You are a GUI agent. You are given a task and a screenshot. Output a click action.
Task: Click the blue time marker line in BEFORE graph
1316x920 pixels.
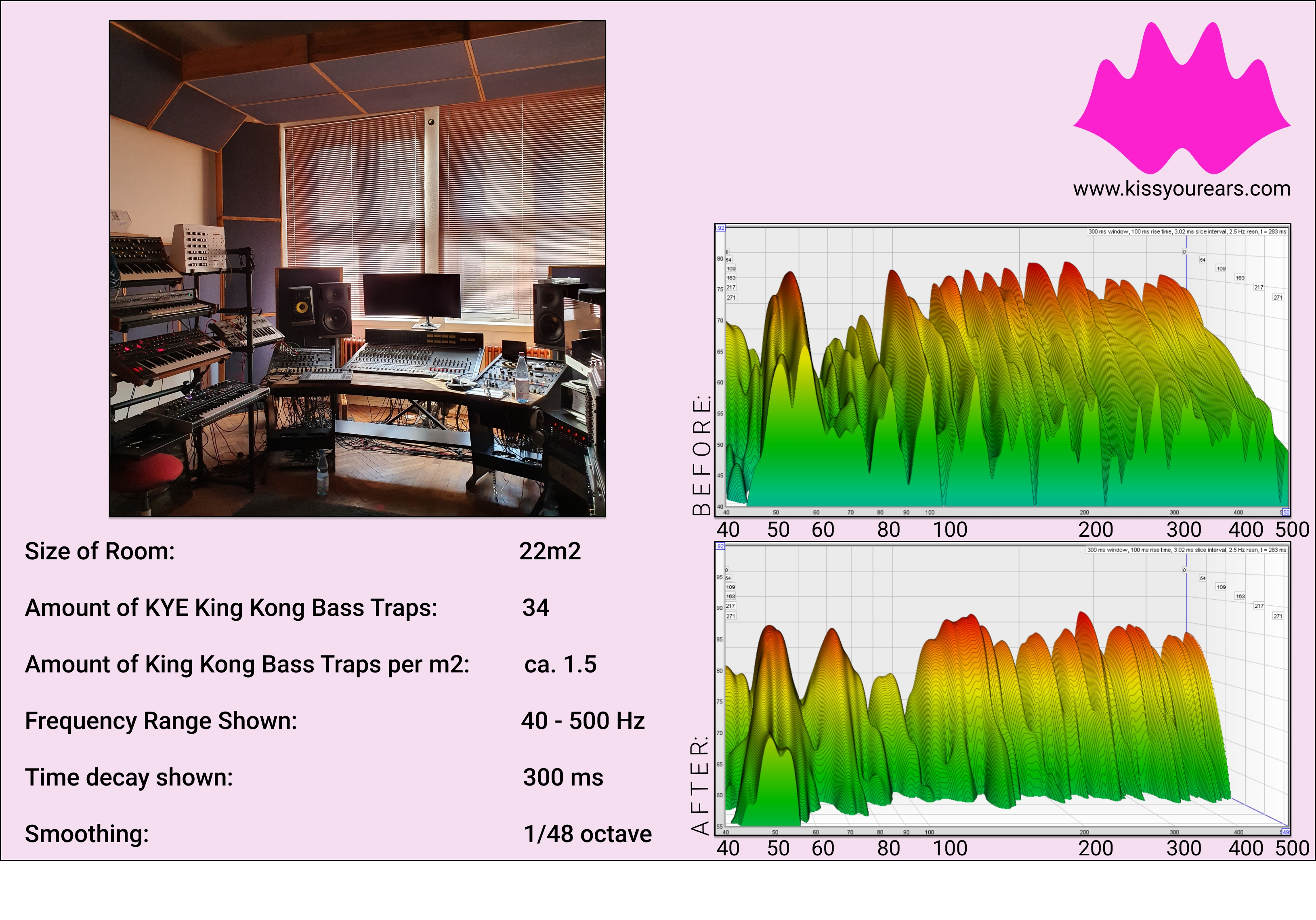coord(1186,269)
